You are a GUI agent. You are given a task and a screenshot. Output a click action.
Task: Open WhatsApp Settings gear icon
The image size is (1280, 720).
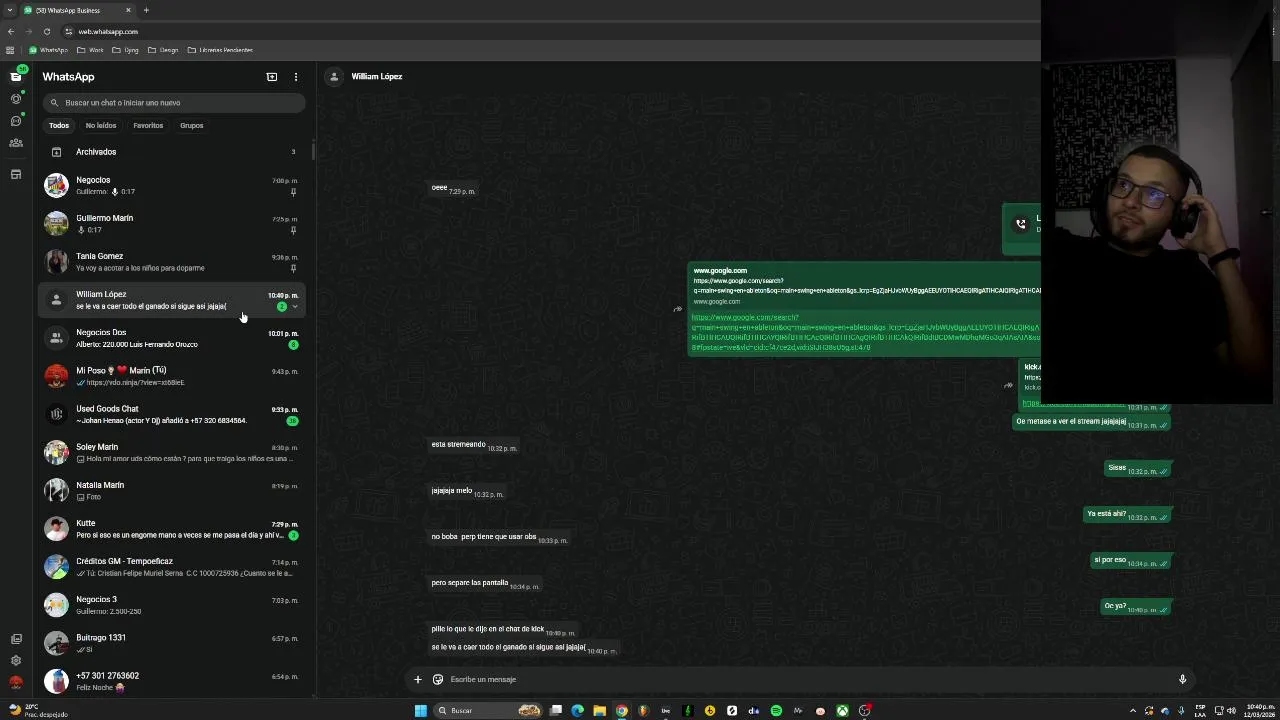16,661
